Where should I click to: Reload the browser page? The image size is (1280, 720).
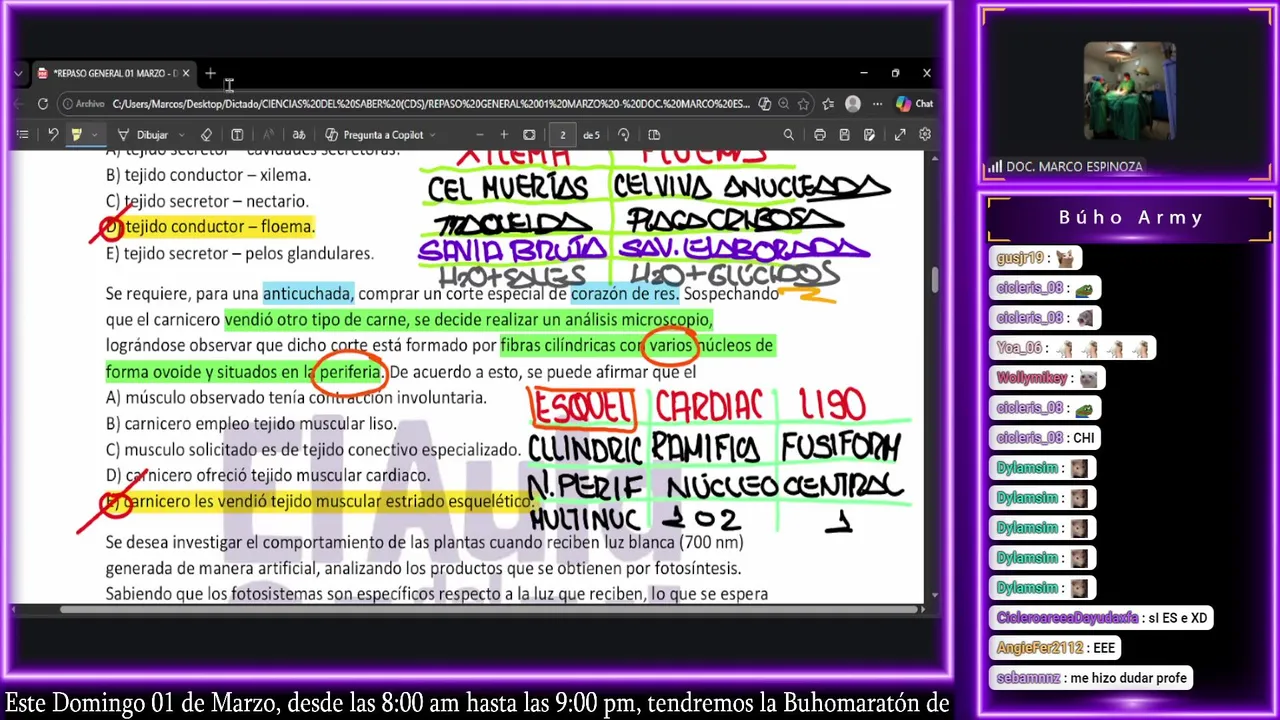point(43,104)
